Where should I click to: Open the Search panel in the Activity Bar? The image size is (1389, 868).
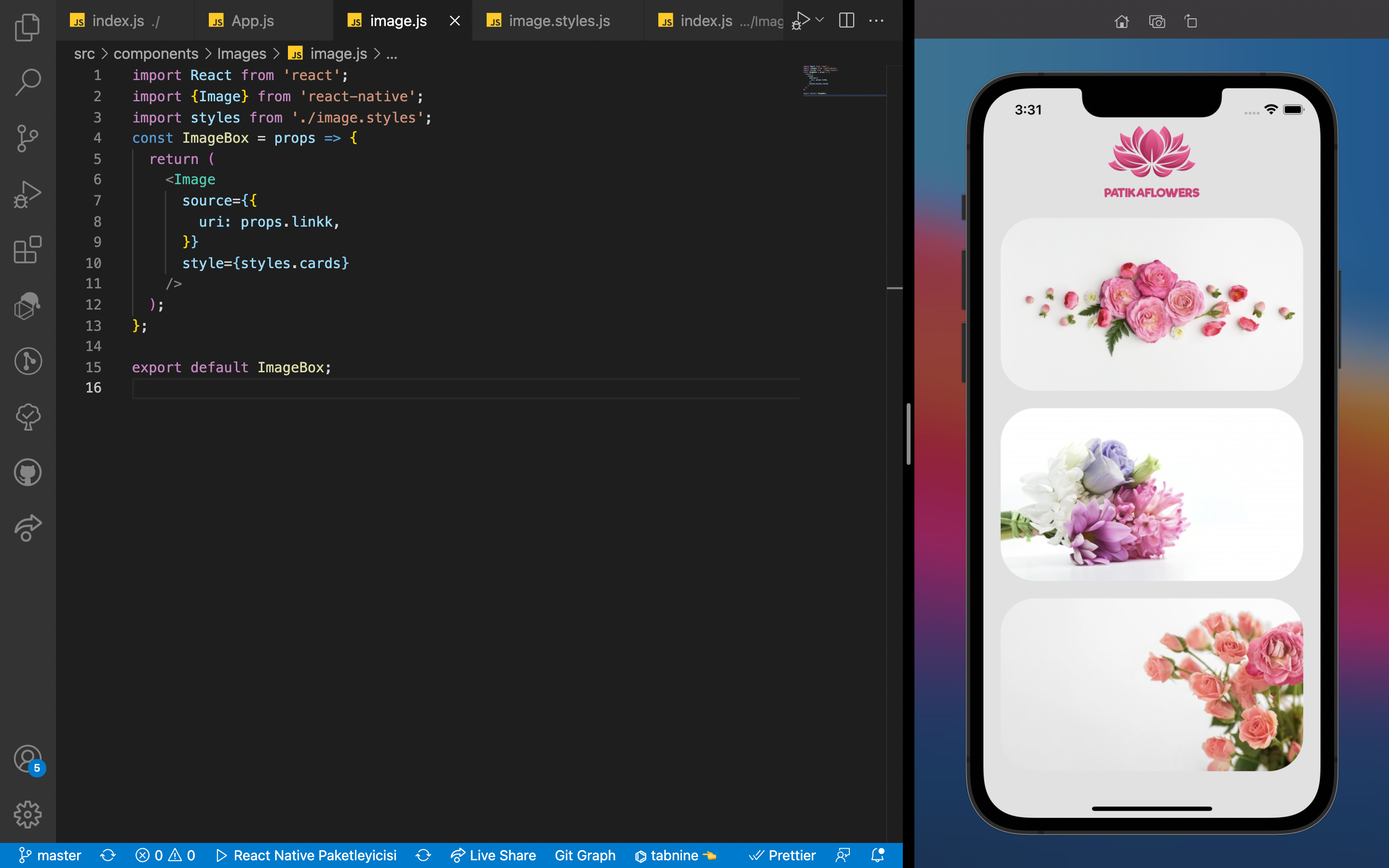pos(27,81)
